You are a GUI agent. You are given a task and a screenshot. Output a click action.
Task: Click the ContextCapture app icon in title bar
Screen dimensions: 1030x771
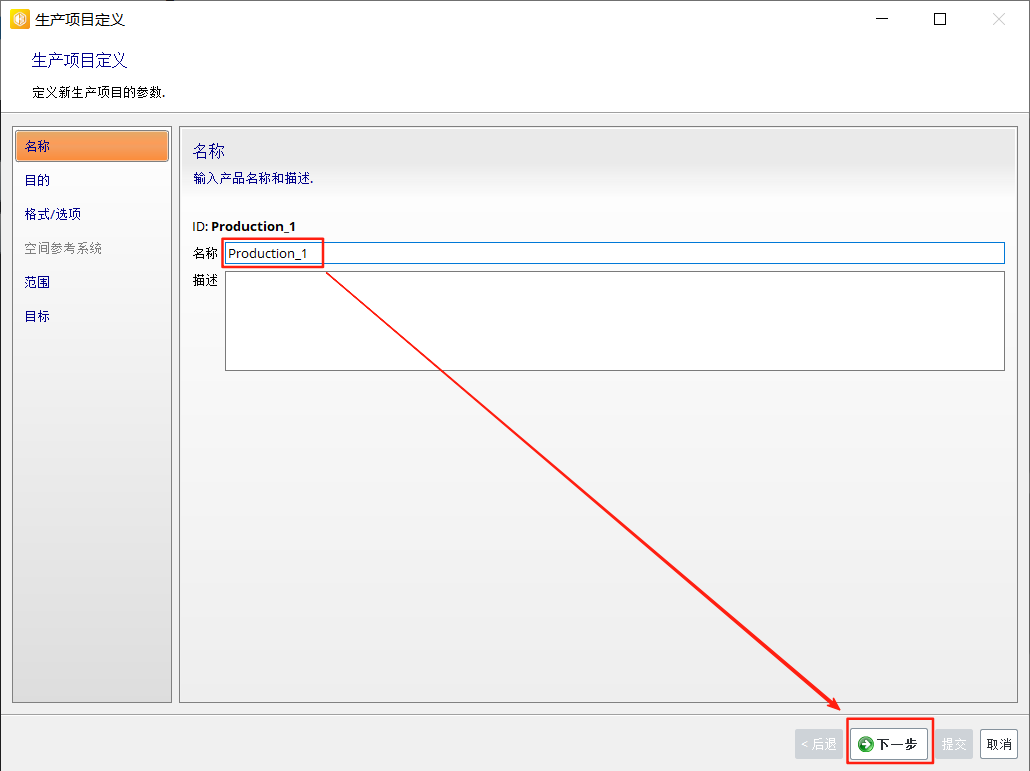click(19, 19)
